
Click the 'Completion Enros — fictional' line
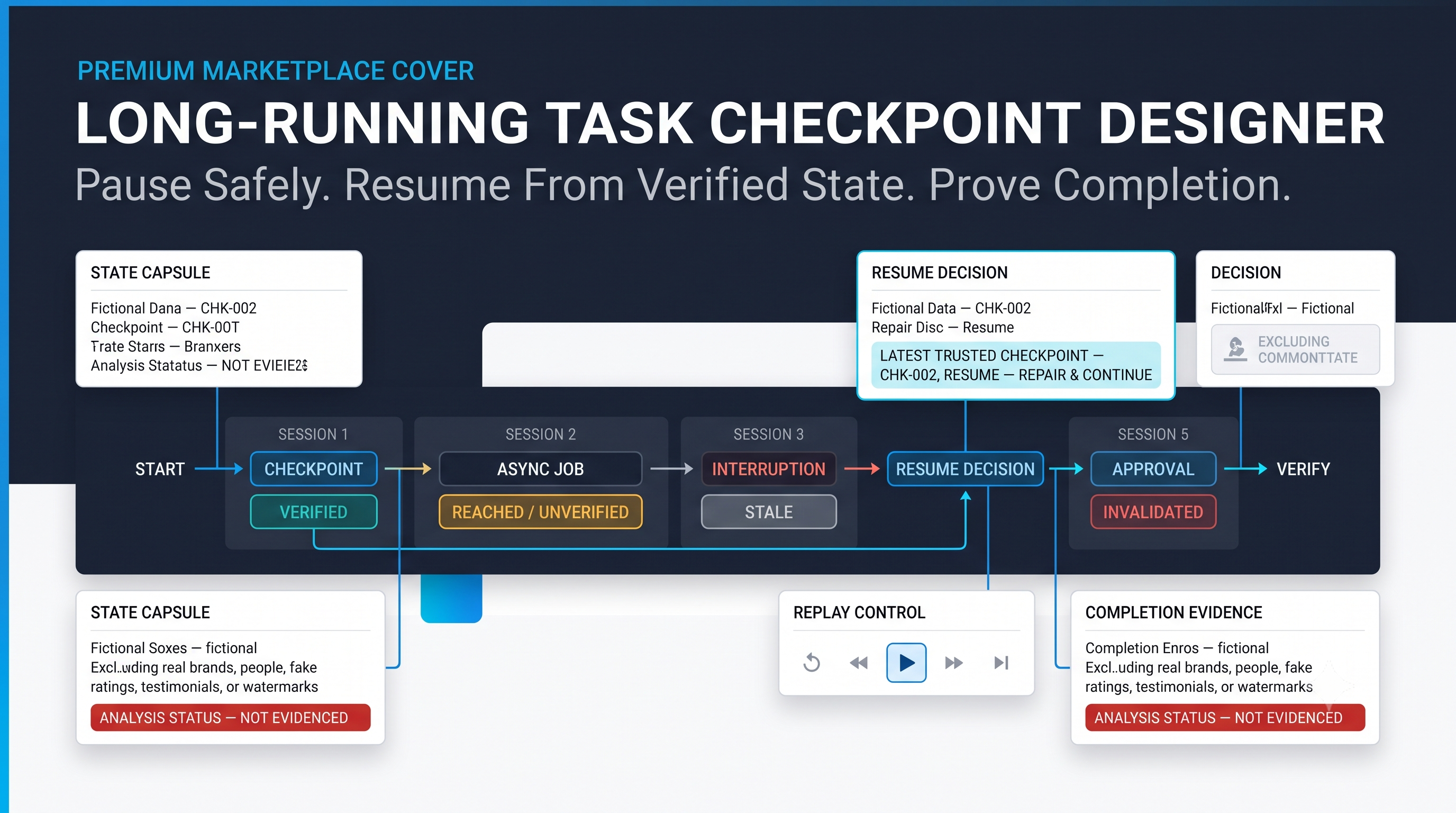pos(1177,648)
